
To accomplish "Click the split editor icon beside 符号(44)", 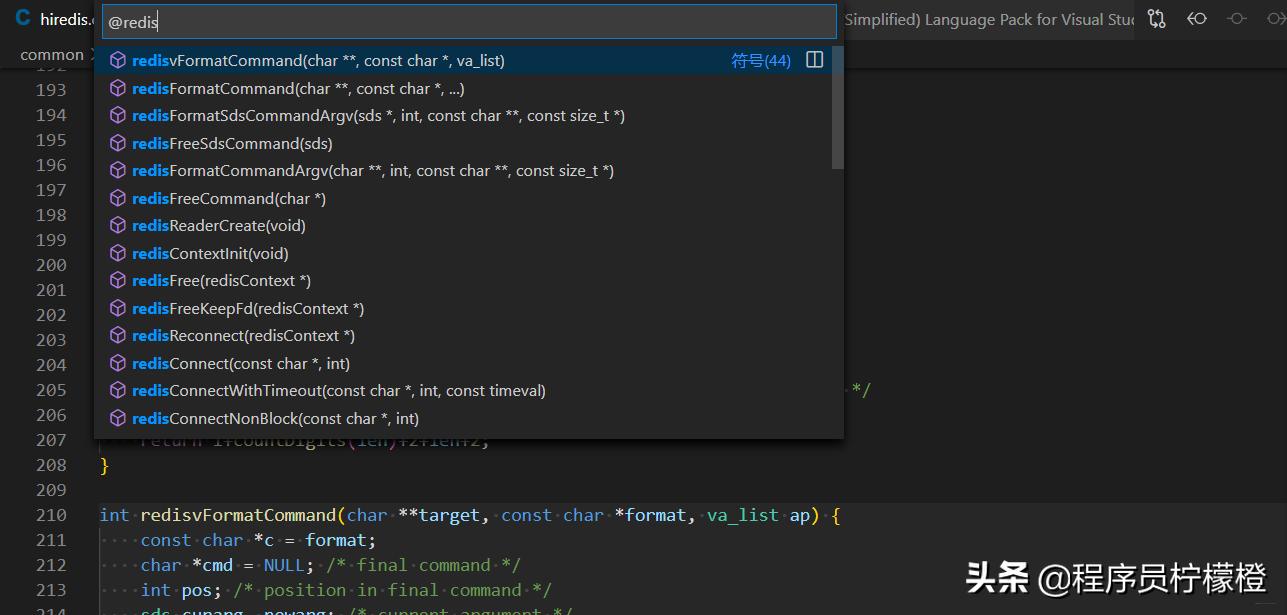I will pyautogui.click(x=813, y=60).
